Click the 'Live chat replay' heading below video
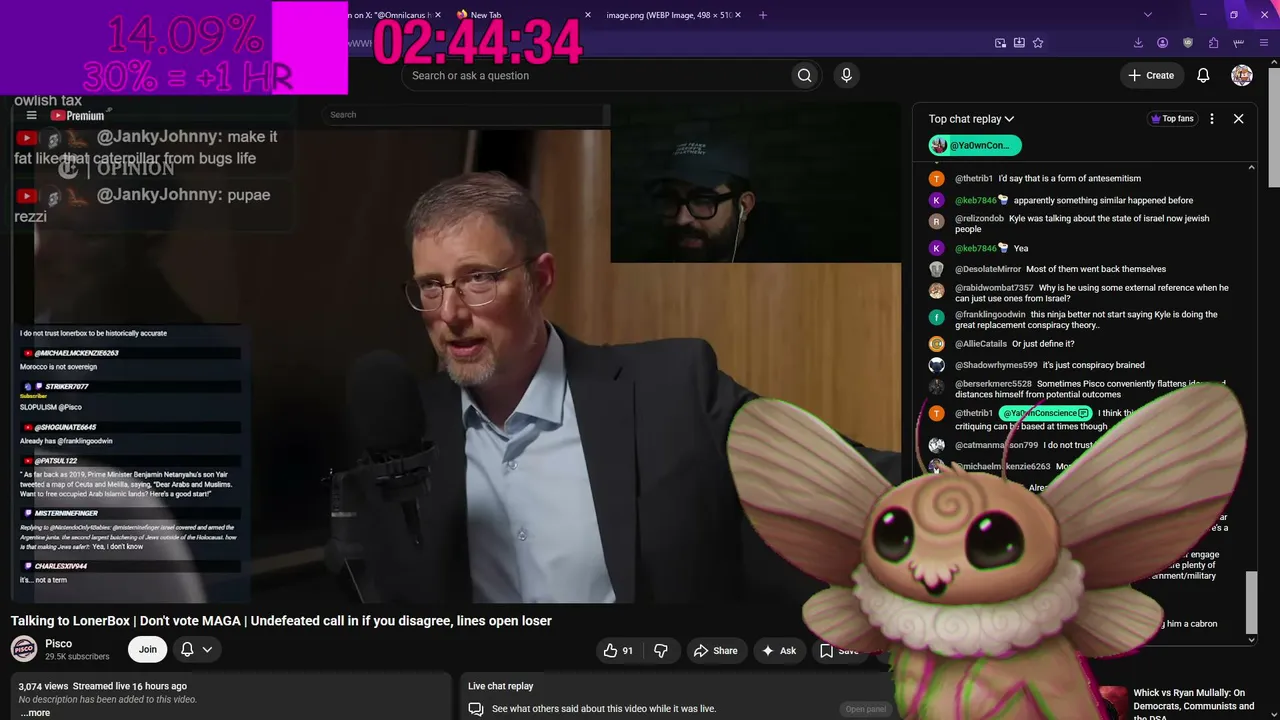This screenshot has height=720, width=1280. (x=500, y=686)
